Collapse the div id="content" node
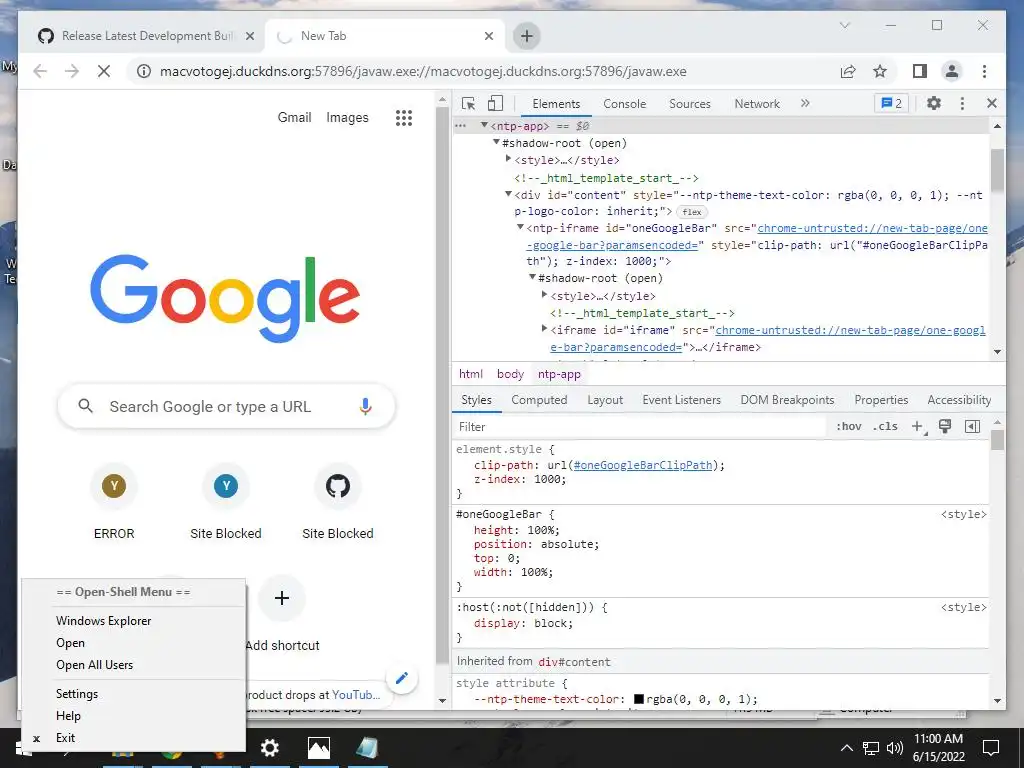The image size is (1024, 768). (x=508, y=194)
